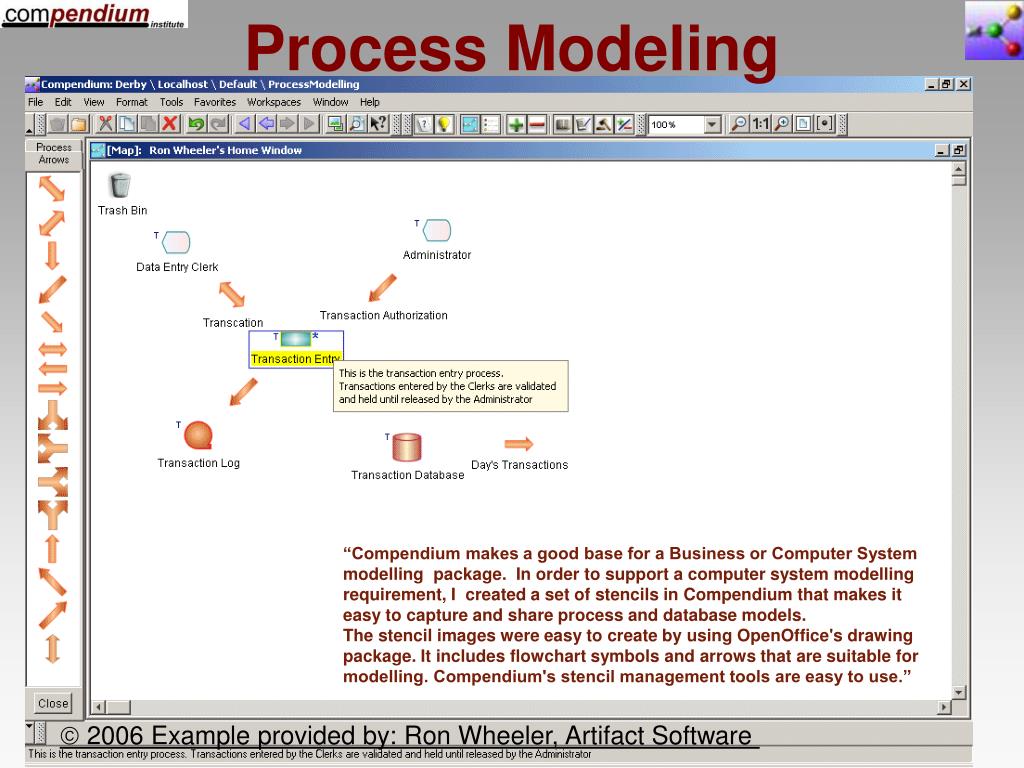Open the Window menu
Viewport: 1024px width, 768px height.
pyautogui.click(x=330, y=102)
